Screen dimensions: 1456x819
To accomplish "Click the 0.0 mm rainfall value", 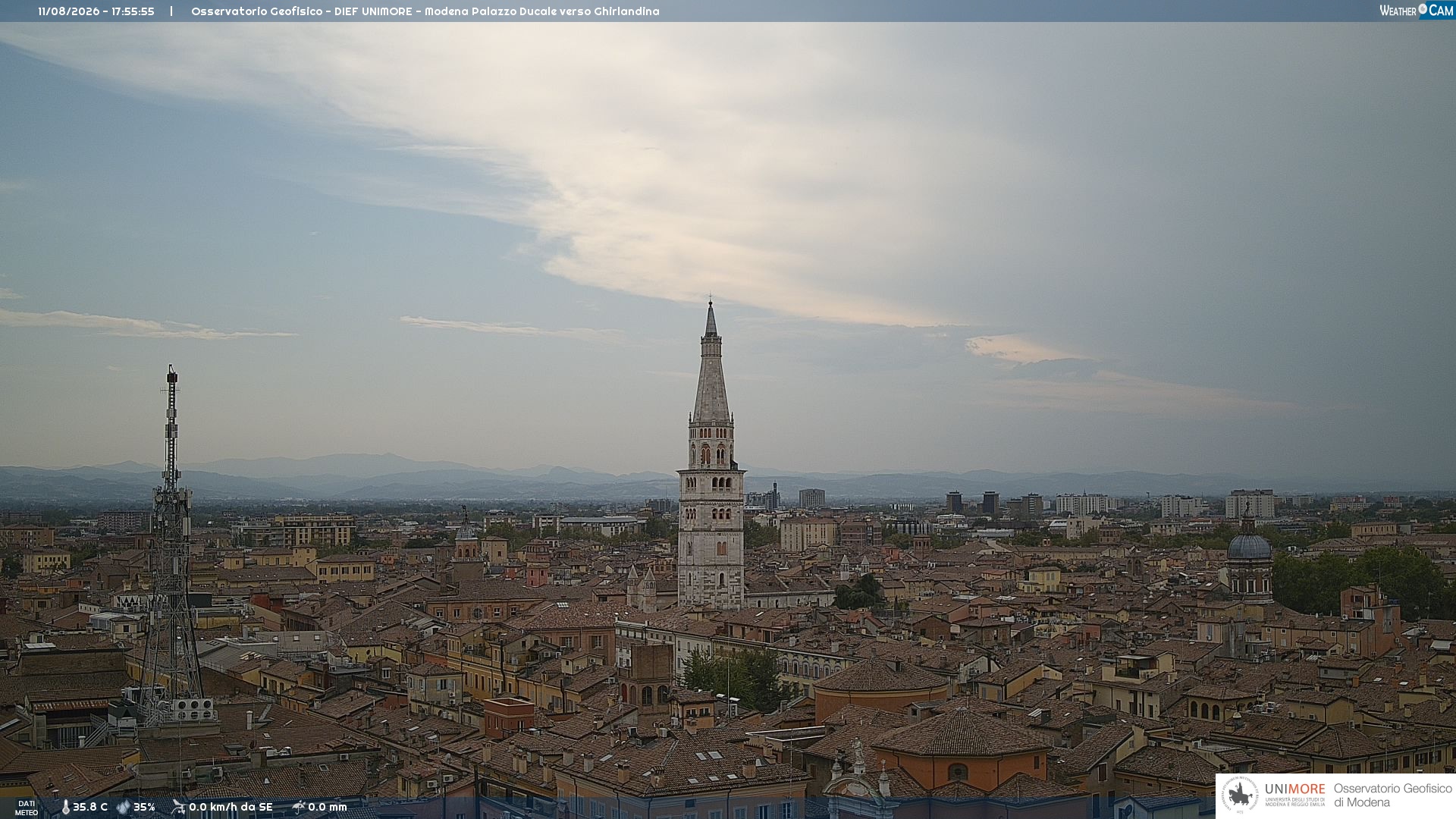I will click(328, 807).
